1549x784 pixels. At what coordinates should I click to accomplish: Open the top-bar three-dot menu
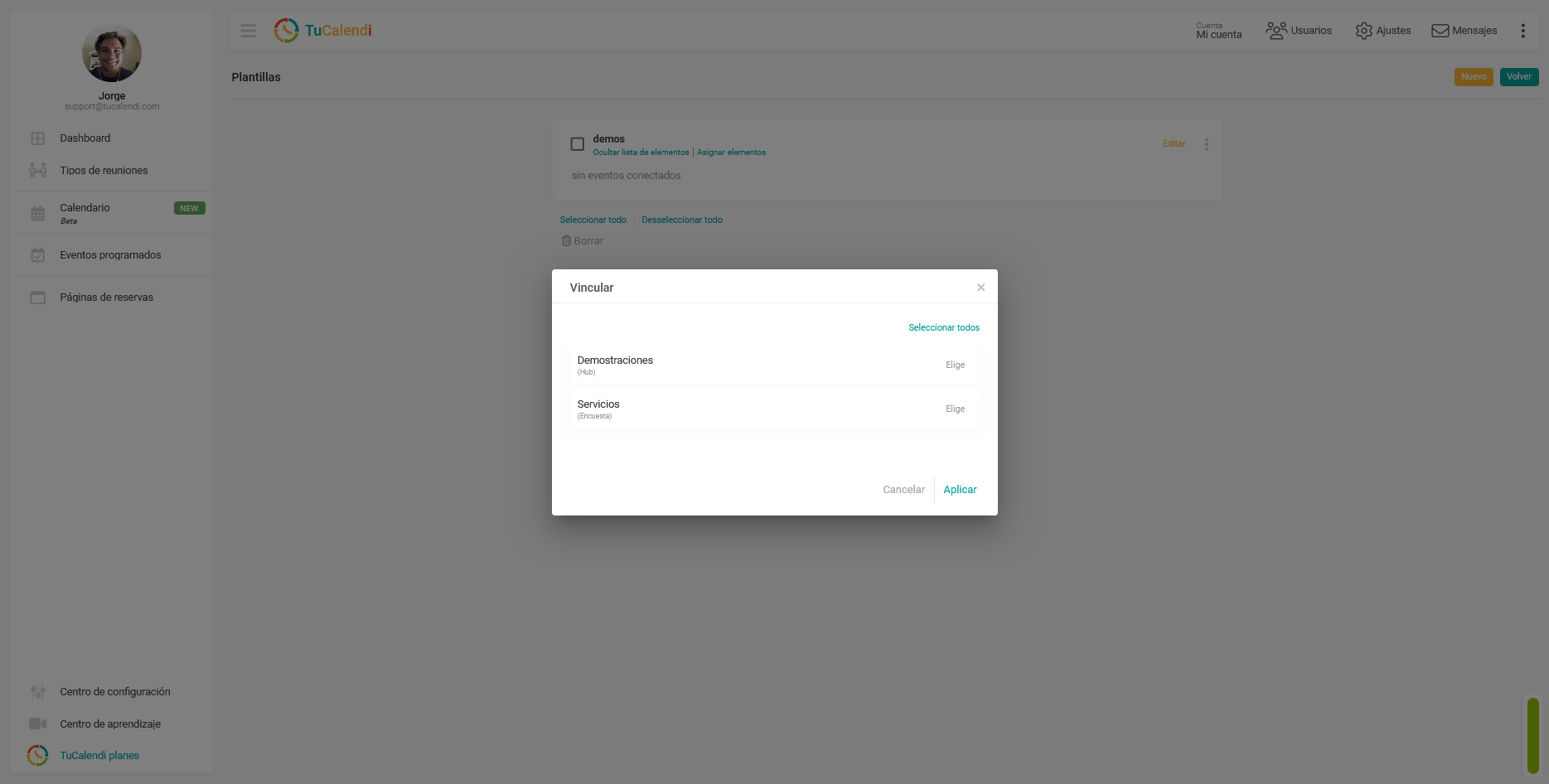click(1522, 31)
